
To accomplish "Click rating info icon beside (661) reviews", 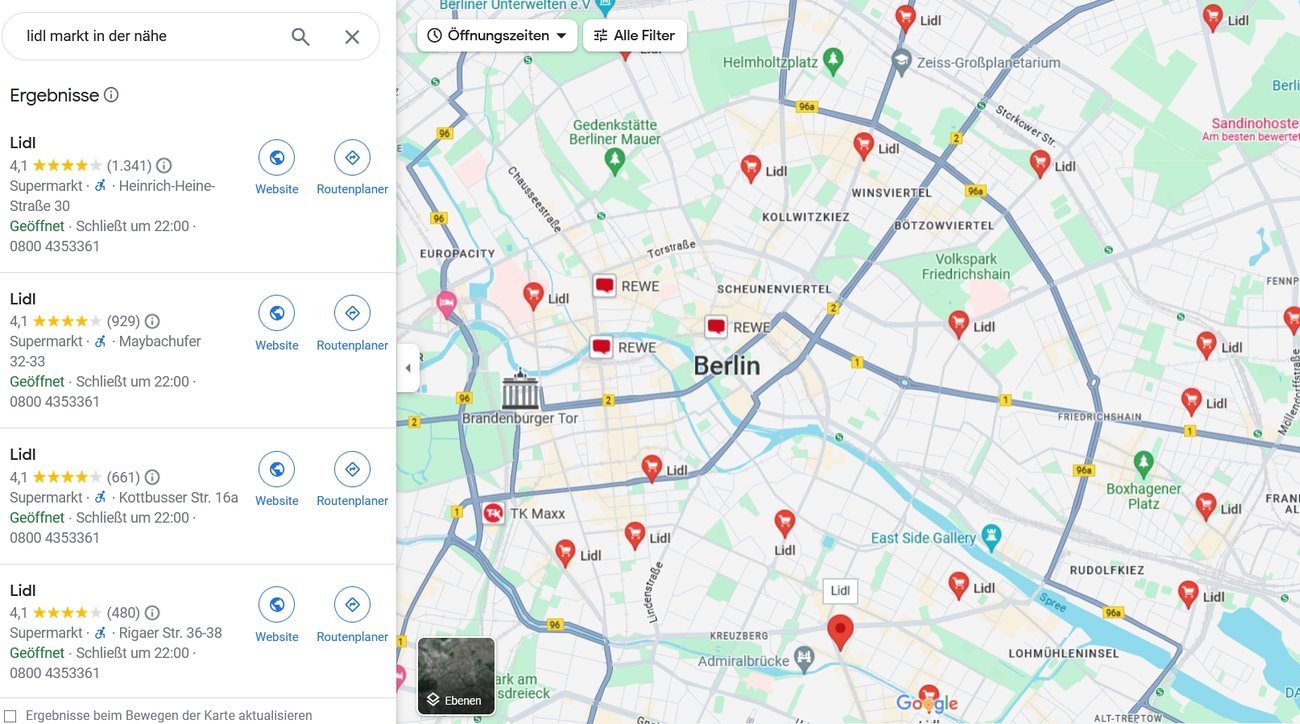I will (x=152, y=478).
